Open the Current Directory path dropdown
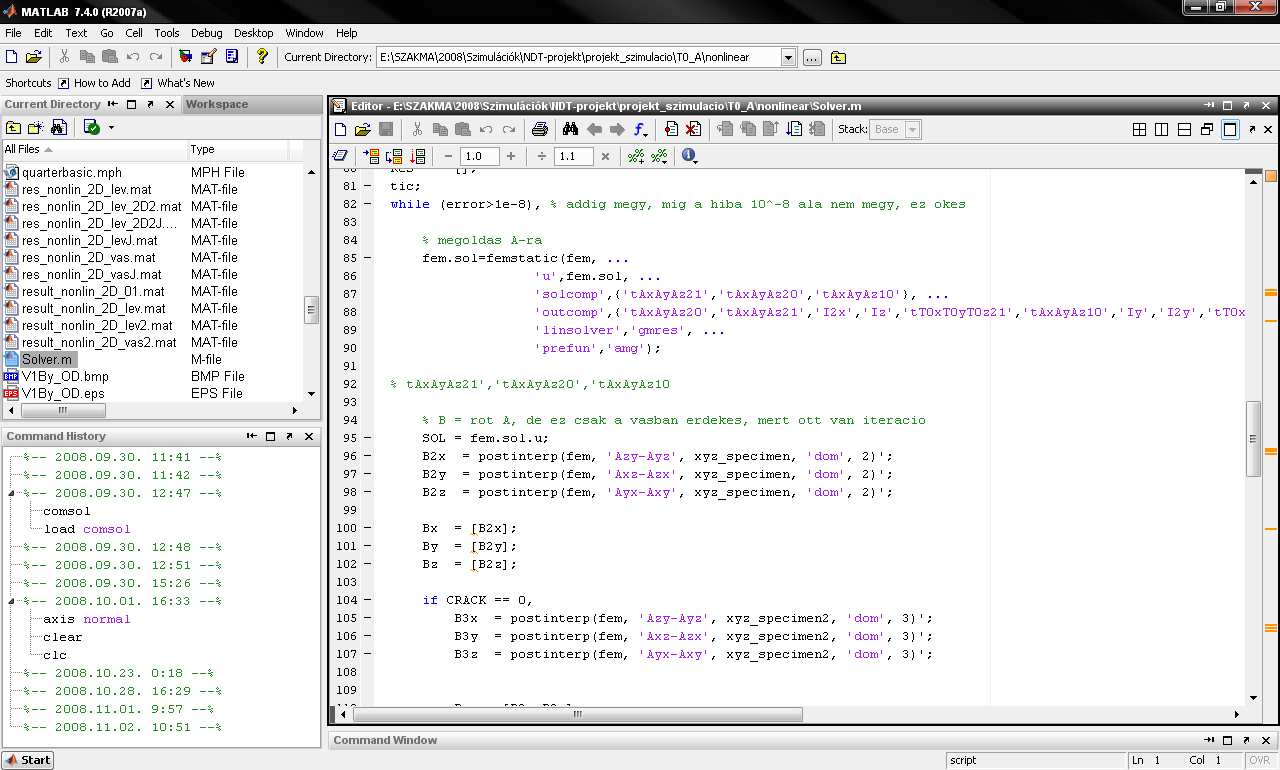 (788, 57)
